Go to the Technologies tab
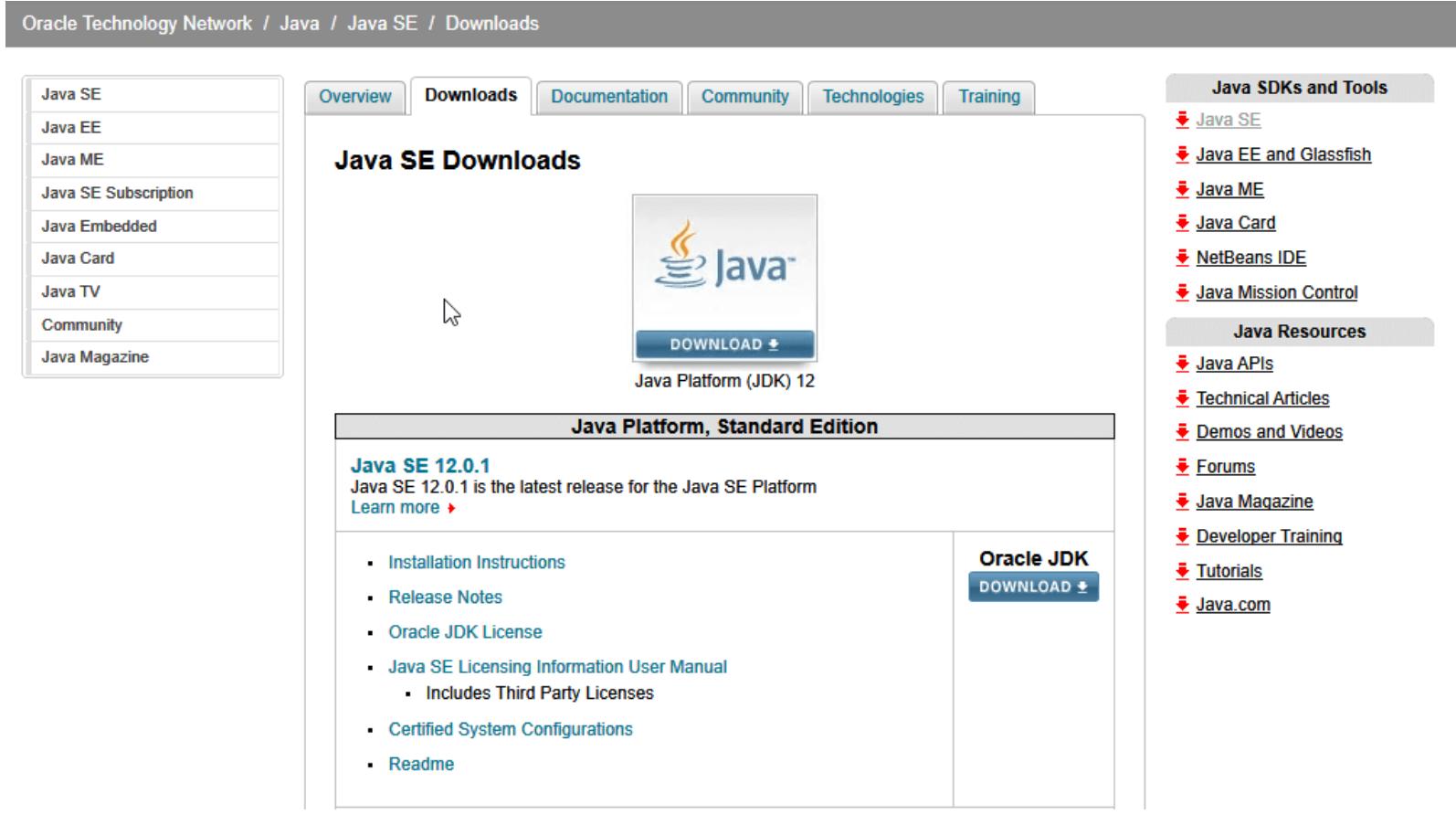Viewport: 1456px width, 814px height. pos(873,96)
